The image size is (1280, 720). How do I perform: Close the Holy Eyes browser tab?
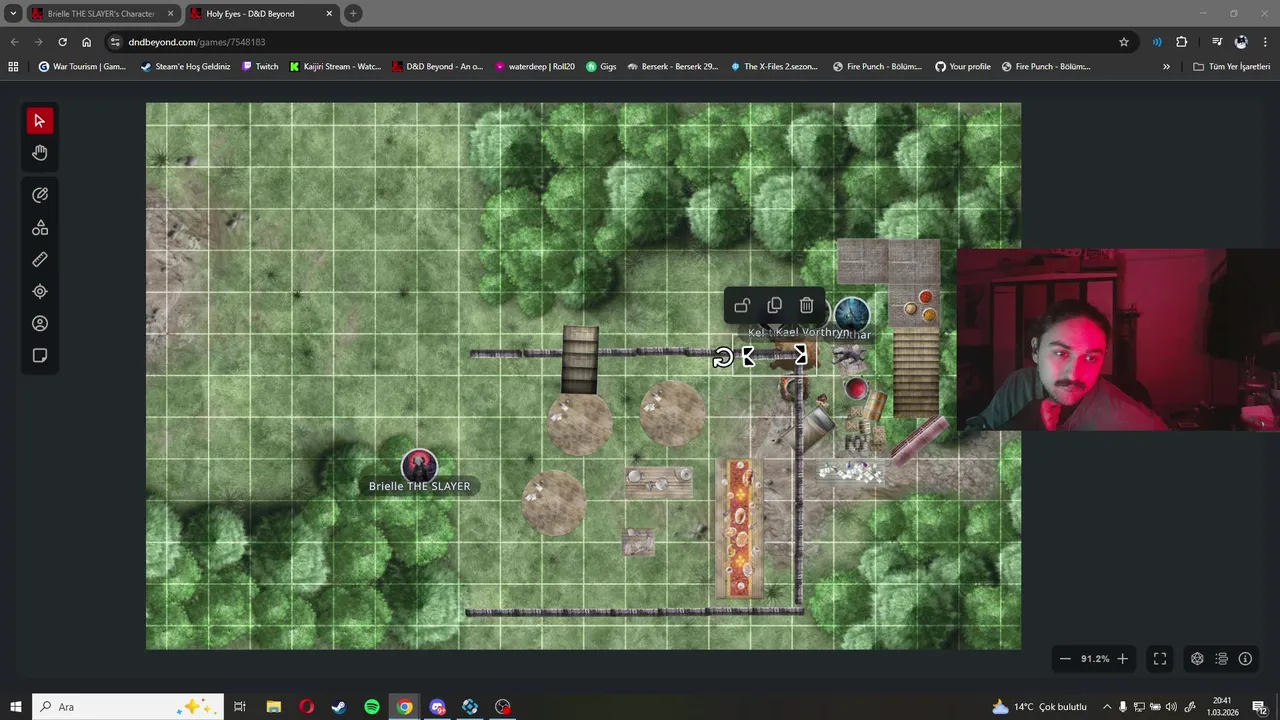[x=329, y=14]
